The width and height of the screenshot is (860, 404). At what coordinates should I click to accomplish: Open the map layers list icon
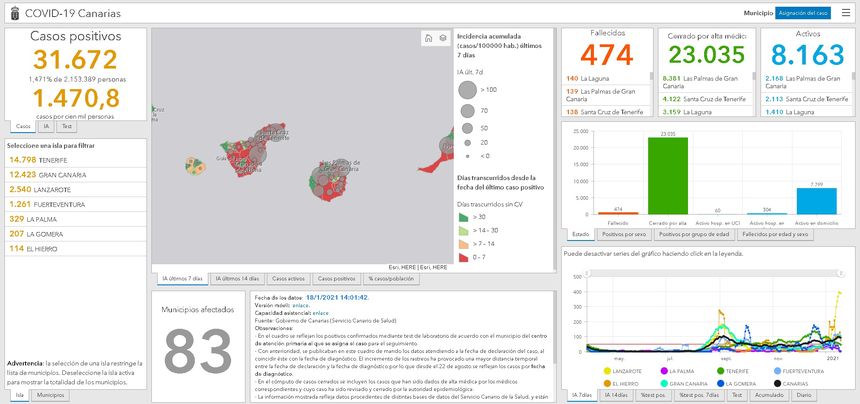point(442,38)
